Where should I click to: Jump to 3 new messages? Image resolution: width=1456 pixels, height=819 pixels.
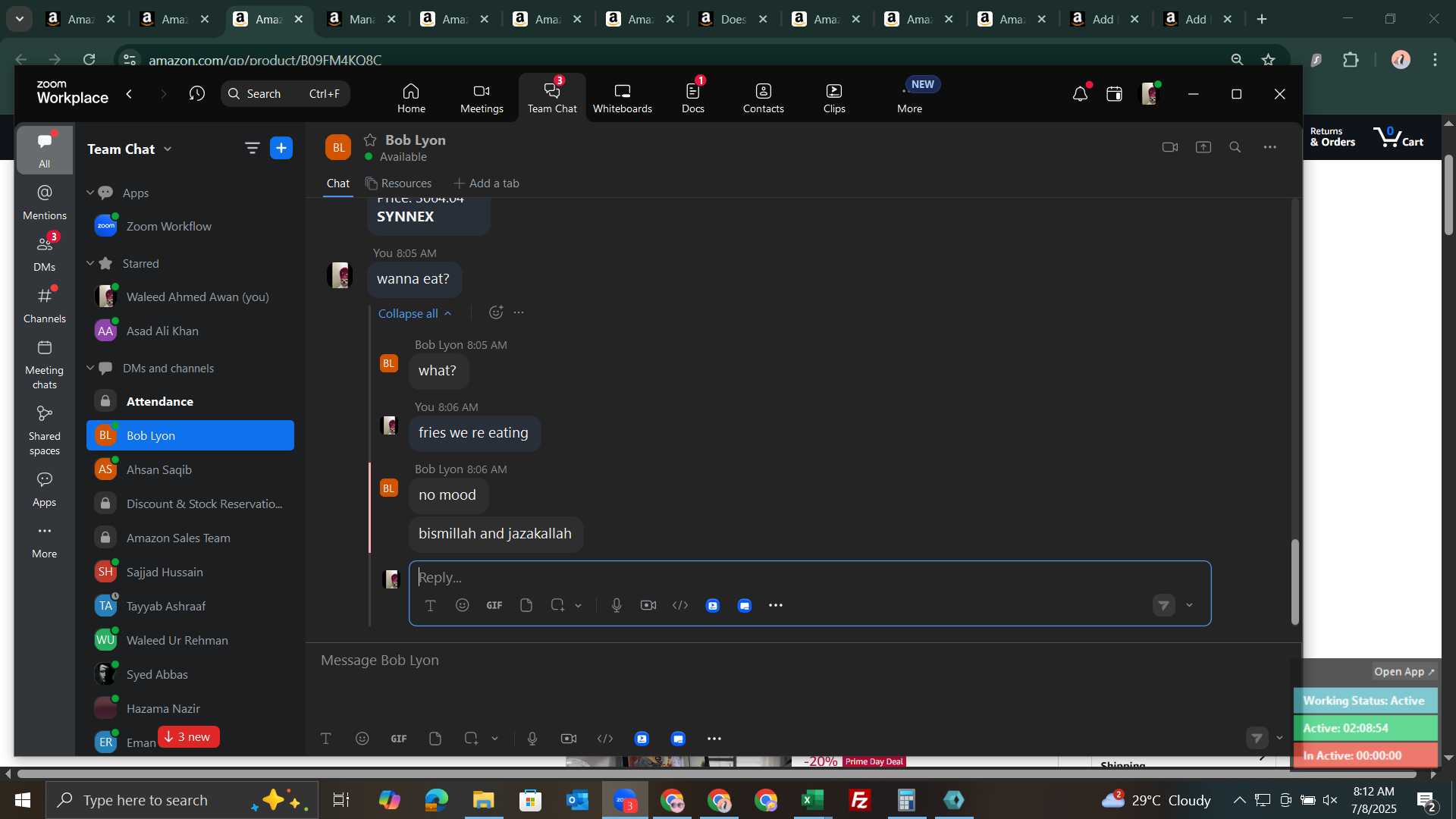(189, 737)
